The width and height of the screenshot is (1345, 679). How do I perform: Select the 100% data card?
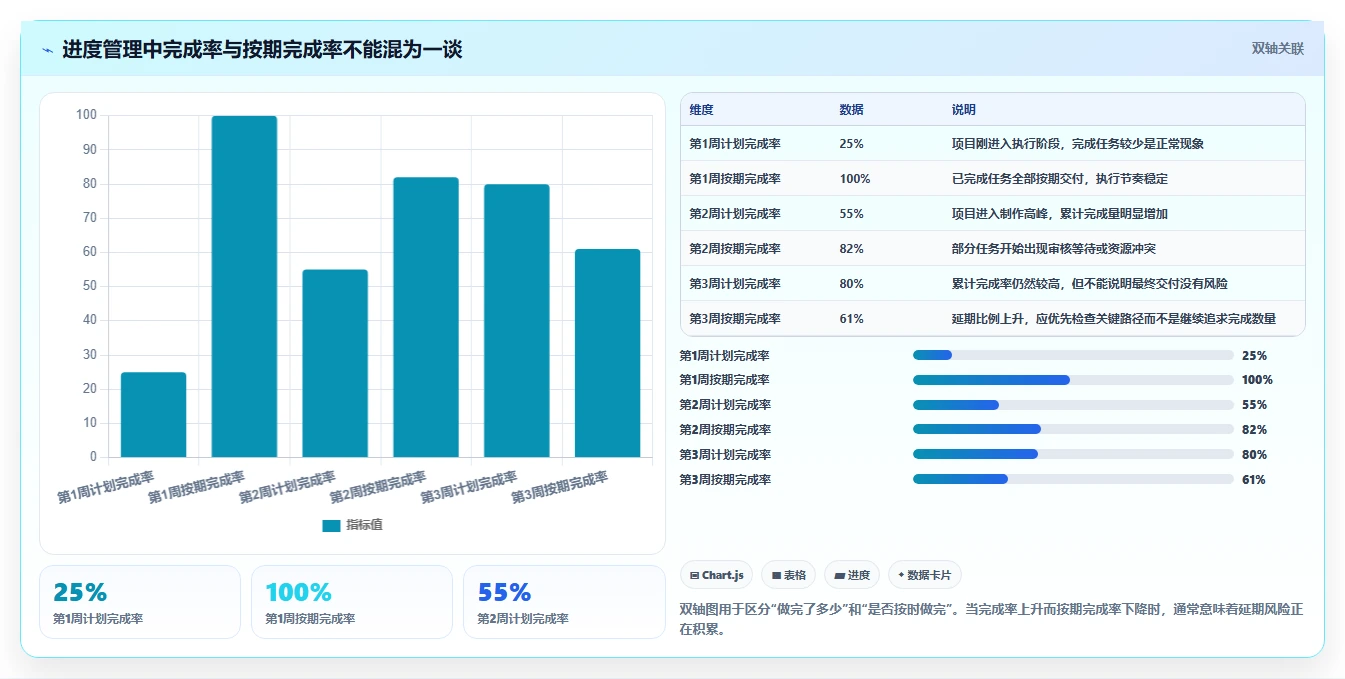(352, 602)
